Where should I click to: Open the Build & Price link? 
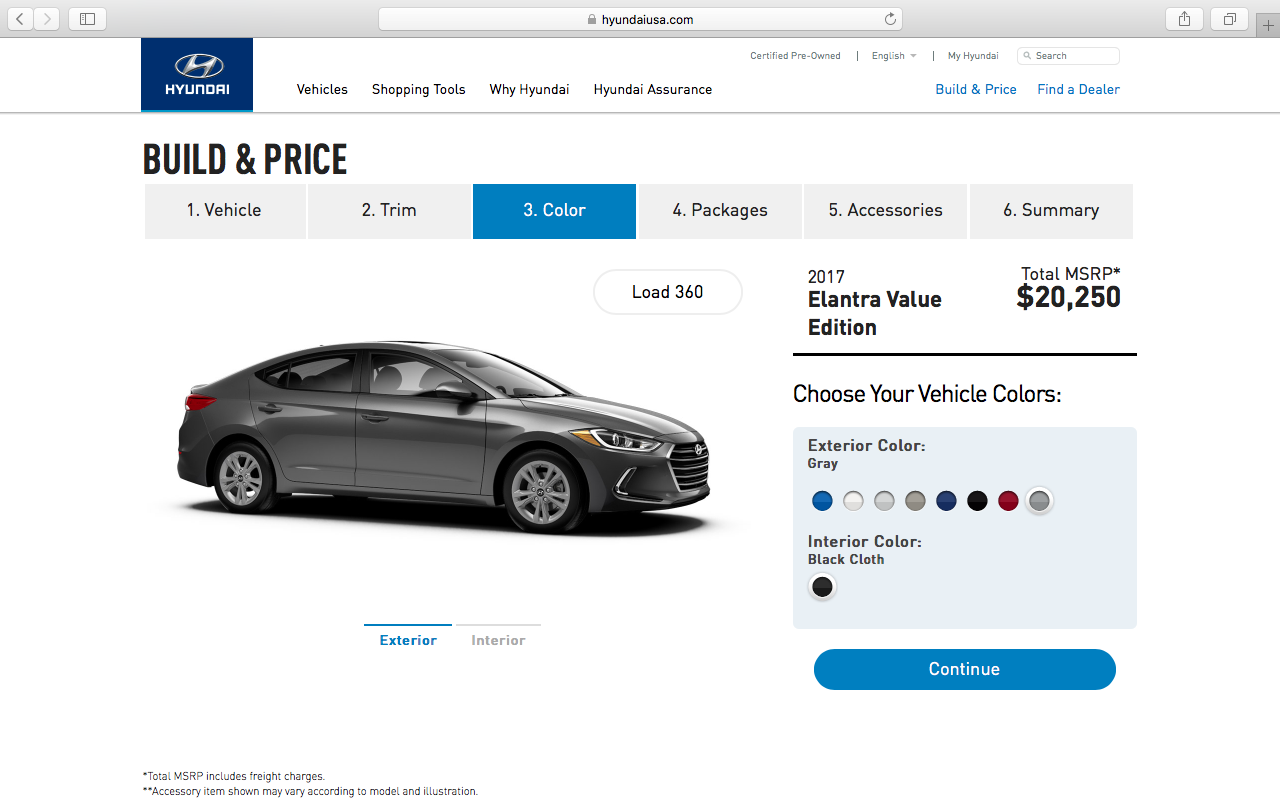pyautogui.click(x=976, y=89)
